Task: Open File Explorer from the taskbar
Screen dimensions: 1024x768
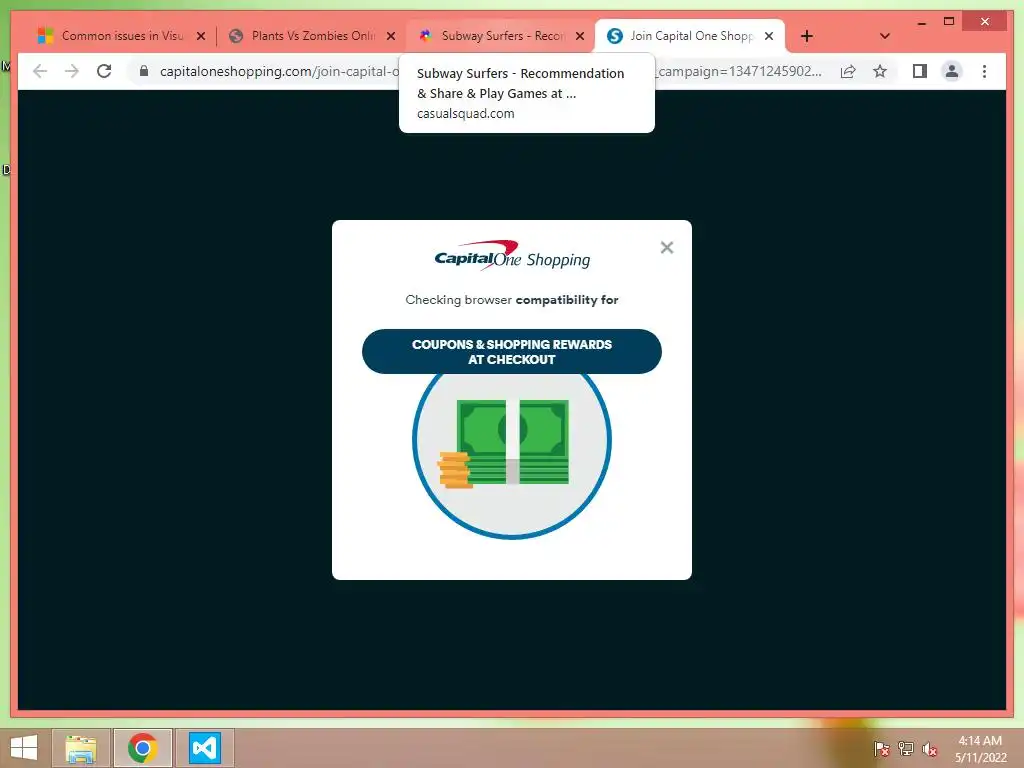Action: coord(80,748)
